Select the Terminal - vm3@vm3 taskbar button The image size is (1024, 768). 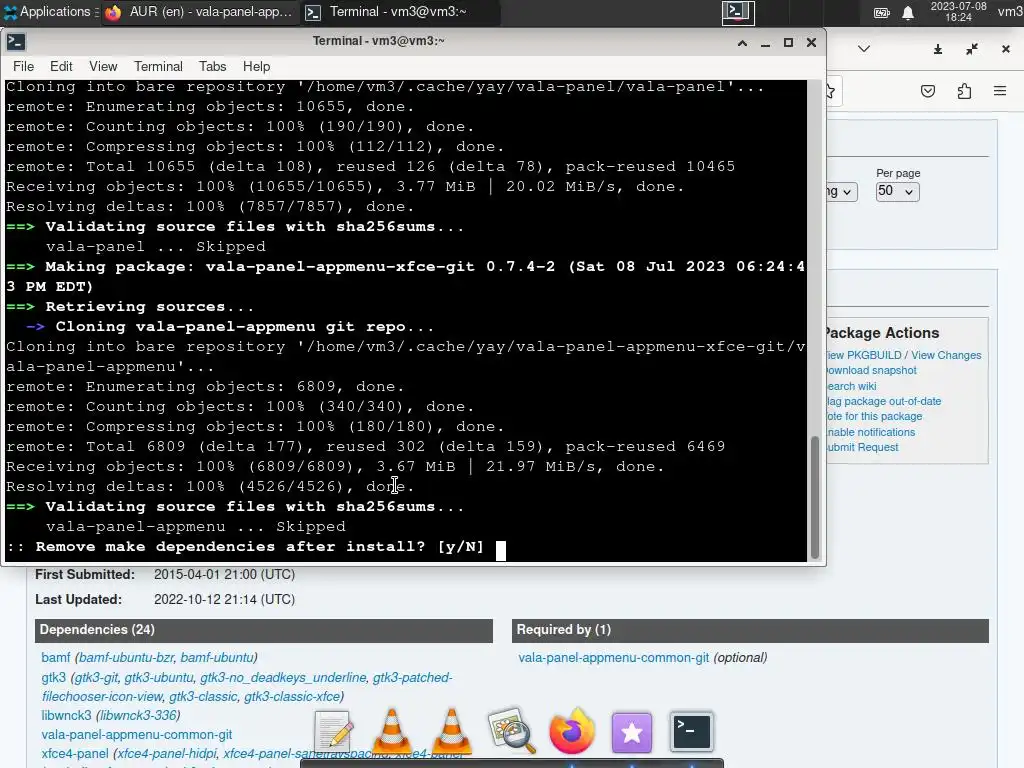coord(400,12)
